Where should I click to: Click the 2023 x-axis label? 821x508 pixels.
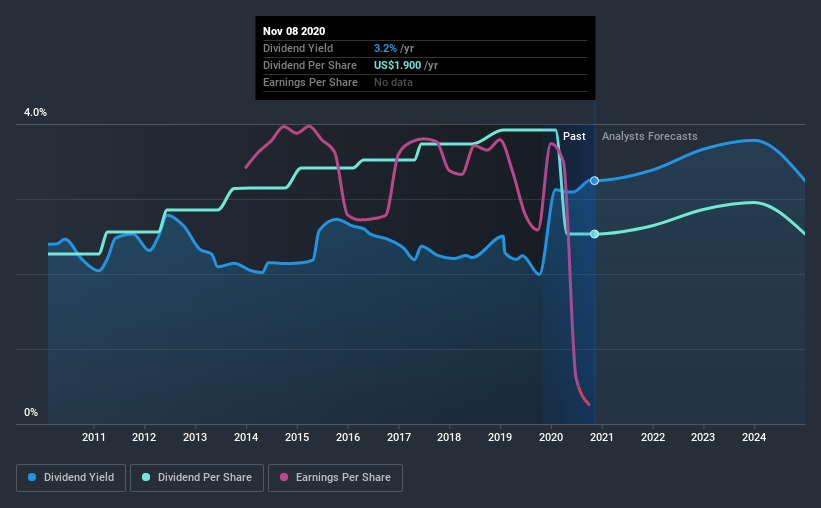703,437
